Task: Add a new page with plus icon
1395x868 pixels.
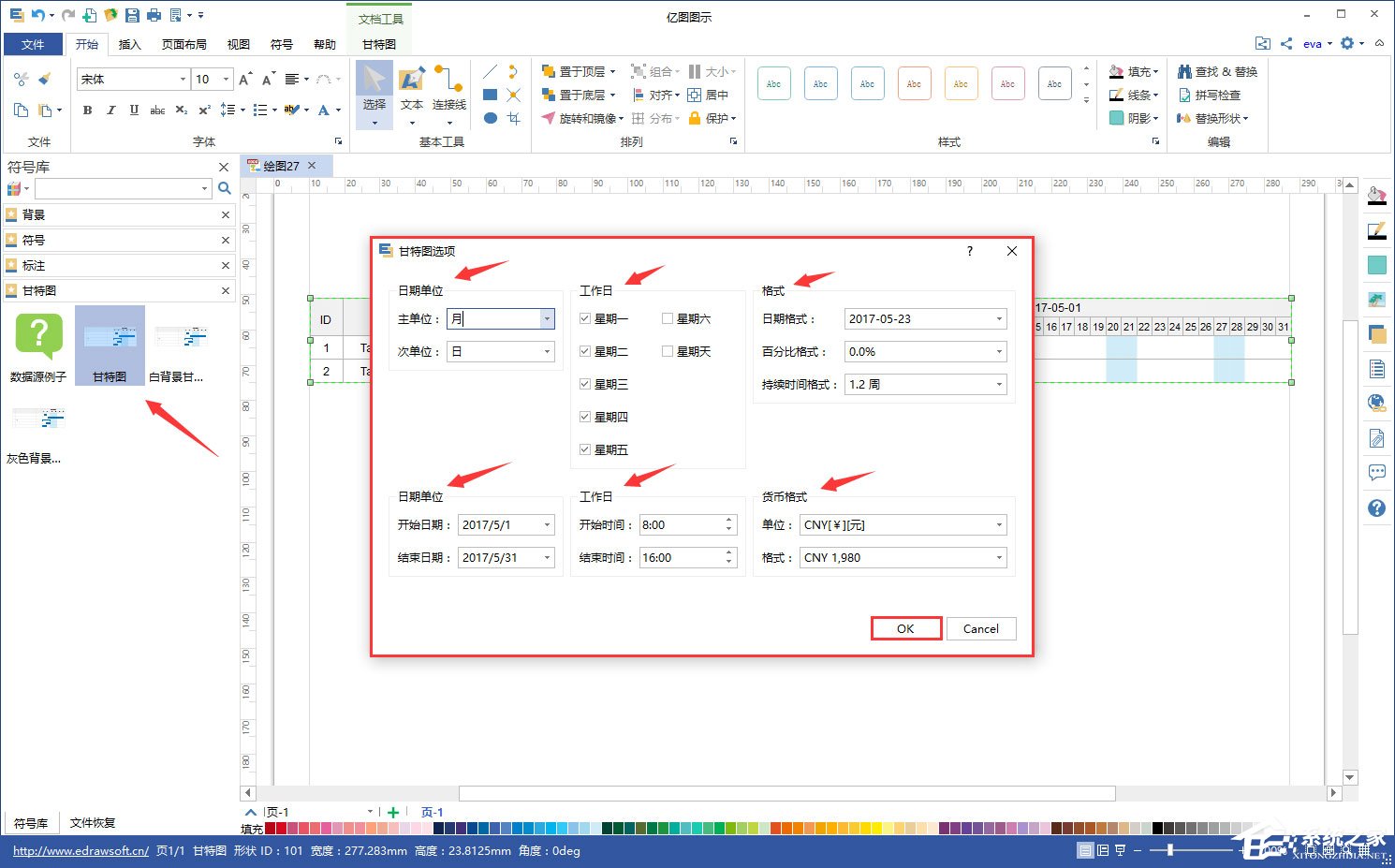Action: [x=393, y=812]
